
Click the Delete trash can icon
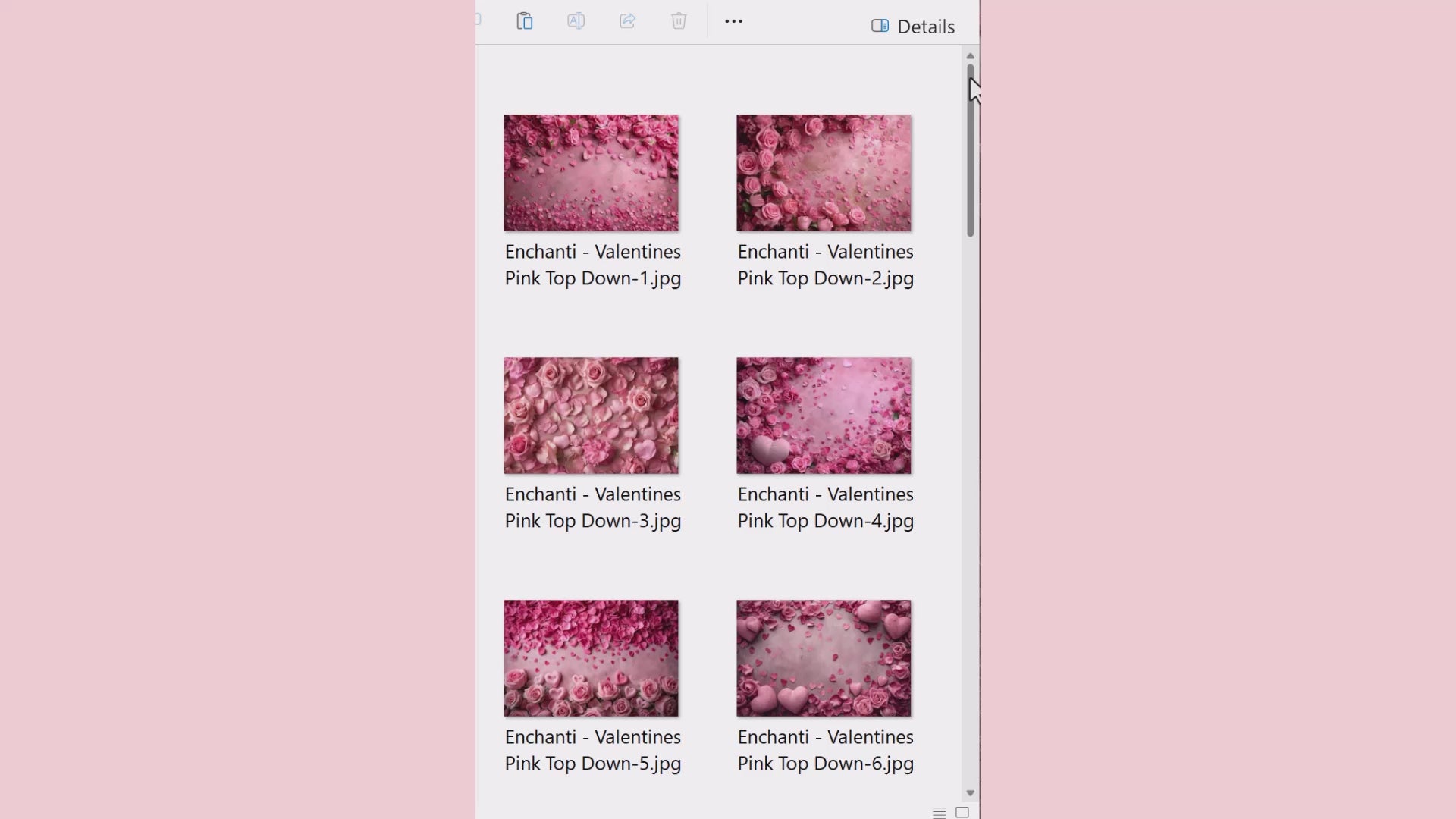[x=679, y=21]
